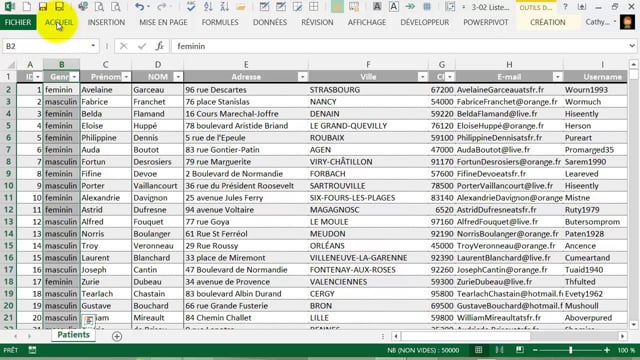Open Insert Function fx dialog

click(160, 46)
